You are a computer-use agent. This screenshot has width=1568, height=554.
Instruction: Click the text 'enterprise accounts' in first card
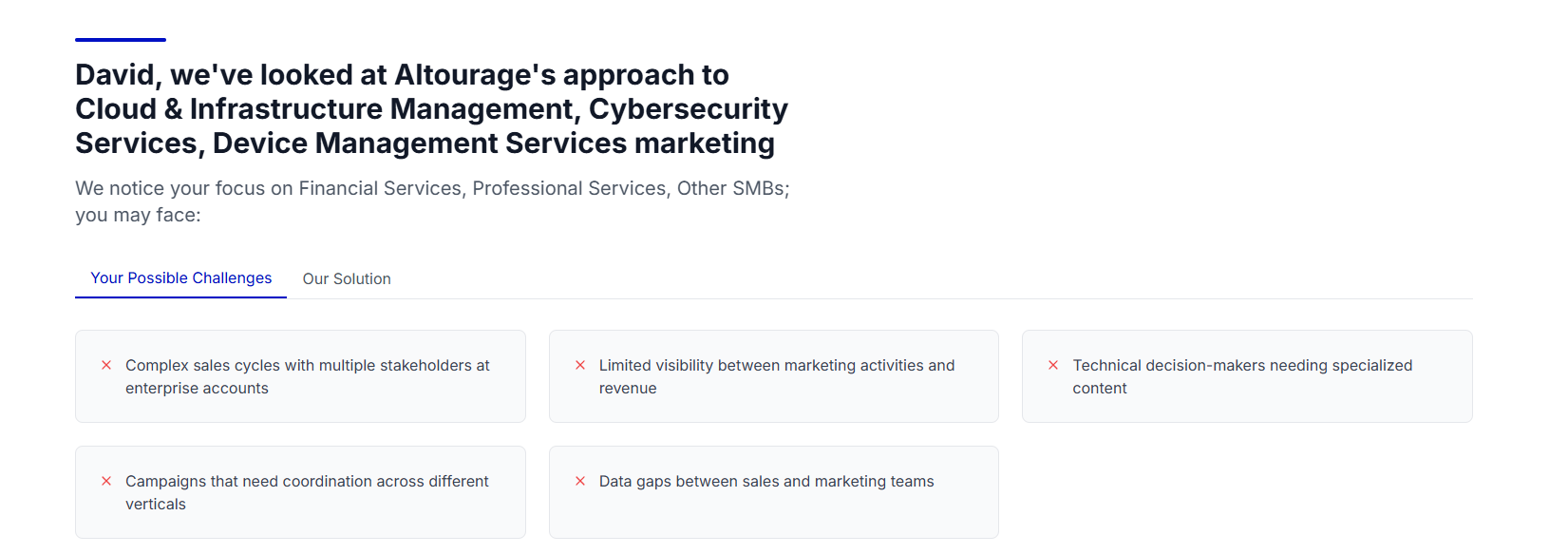point(197,389)
